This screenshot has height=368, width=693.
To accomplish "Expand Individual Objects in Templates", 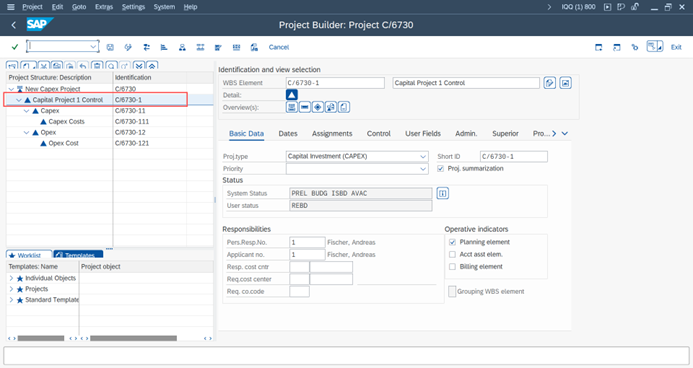I will click(11, 278).
